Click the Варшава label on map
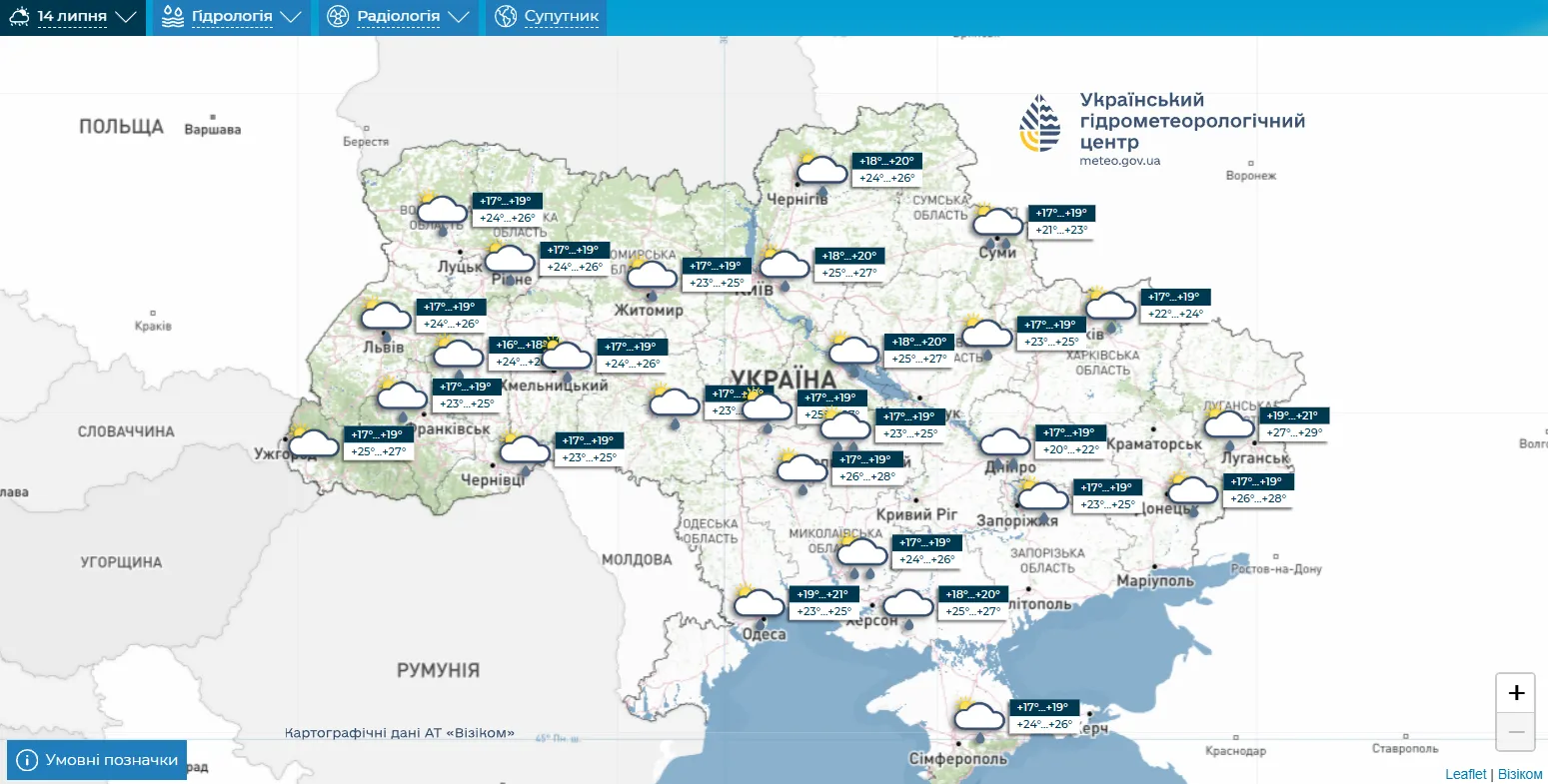 [x=213, y=130]
